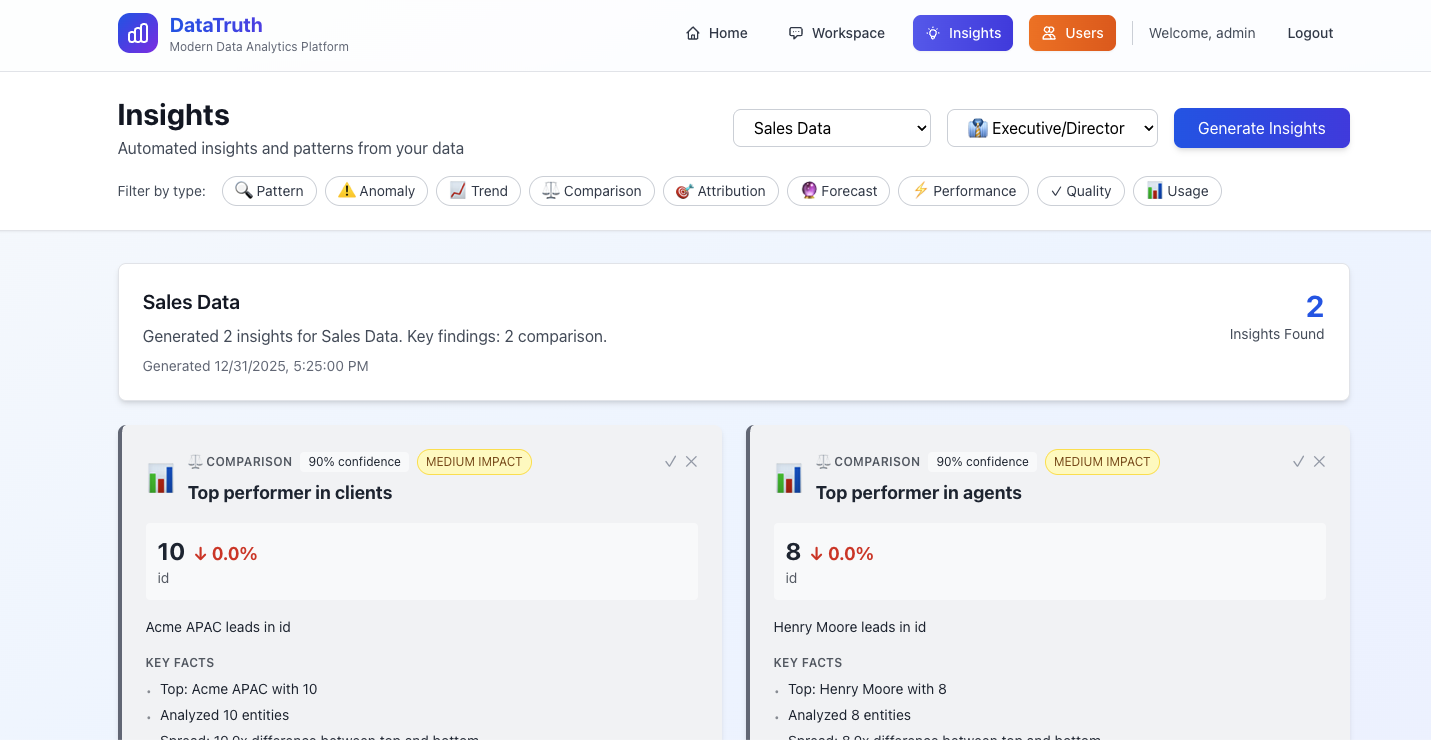Go to the Workspace section

836,32
